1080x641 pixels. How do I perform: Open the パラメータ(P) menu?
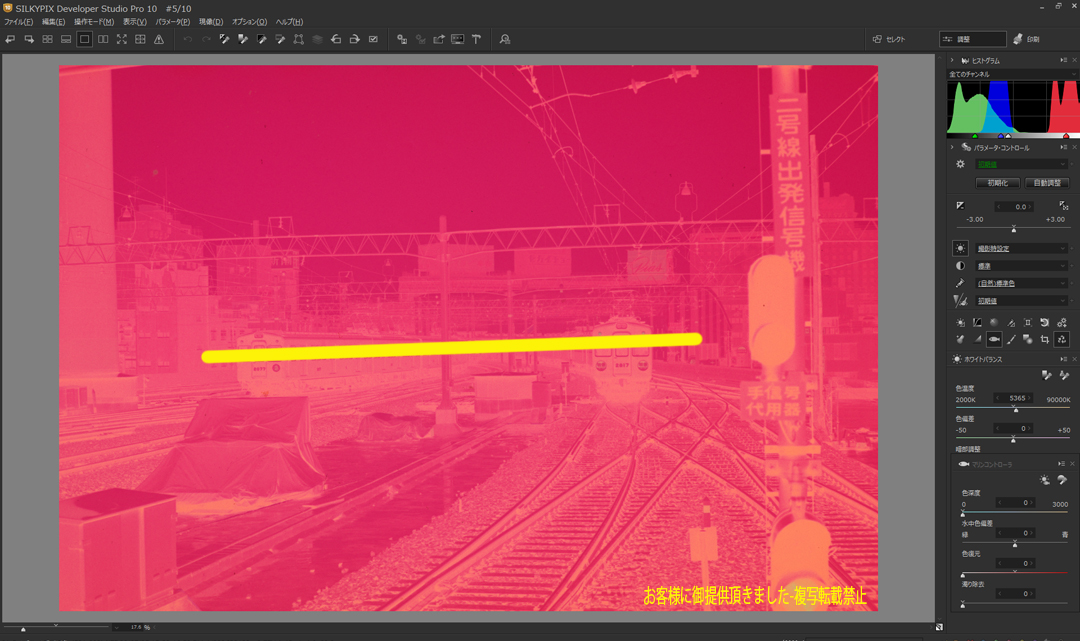pyautogui.click(x=172, y=22)
